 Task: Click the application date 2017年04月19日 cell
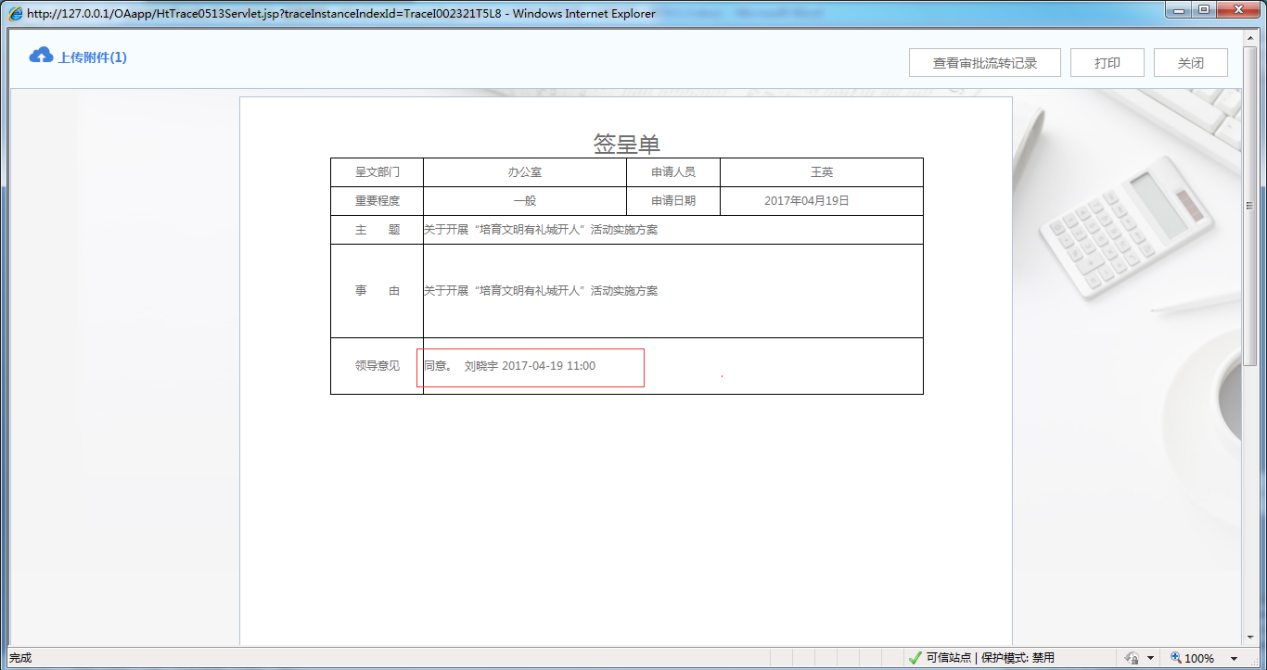coord(821,199)
